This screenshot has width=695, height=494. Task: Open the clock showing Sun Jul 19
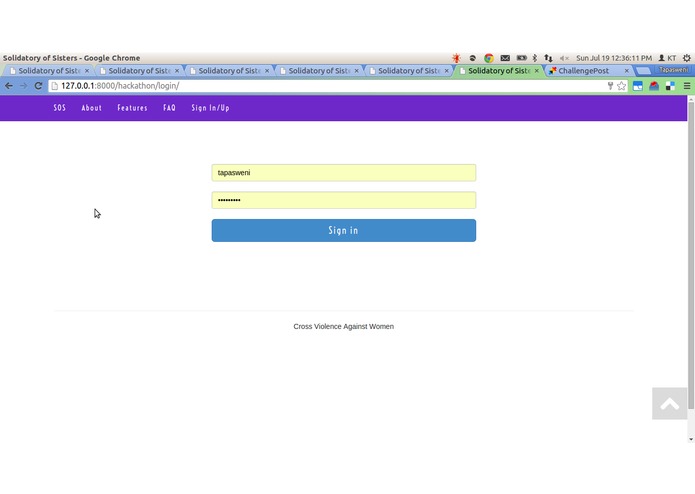coord(614,58)
